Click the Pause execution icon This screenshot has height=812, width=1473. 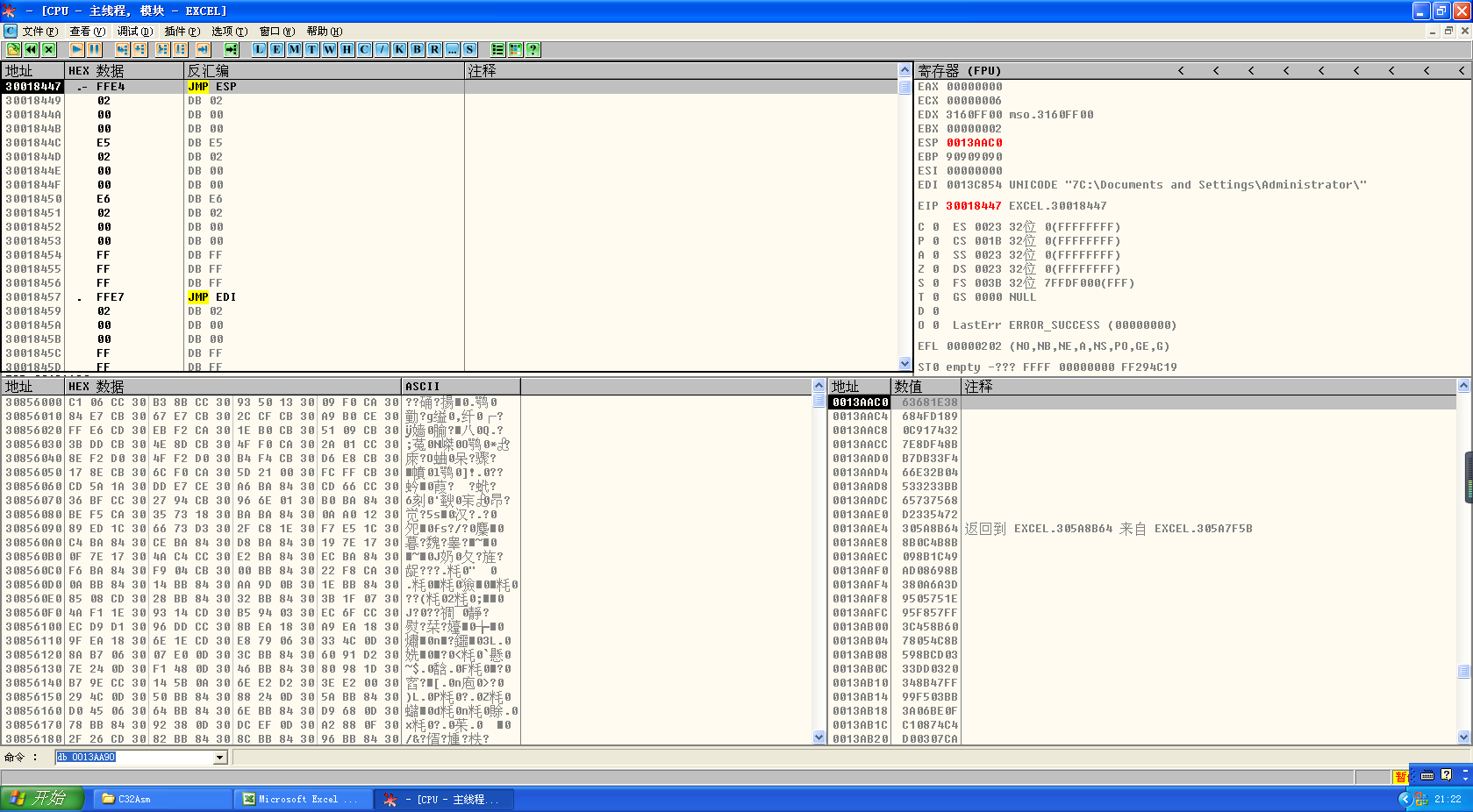[x=94, y=49]
